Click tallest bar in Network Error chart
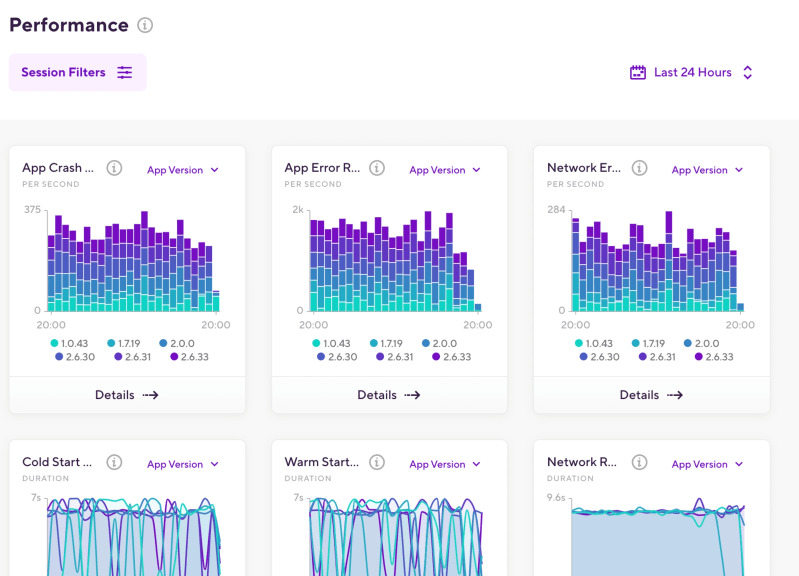Screen dimensions: 799x576 coord(668,260)
